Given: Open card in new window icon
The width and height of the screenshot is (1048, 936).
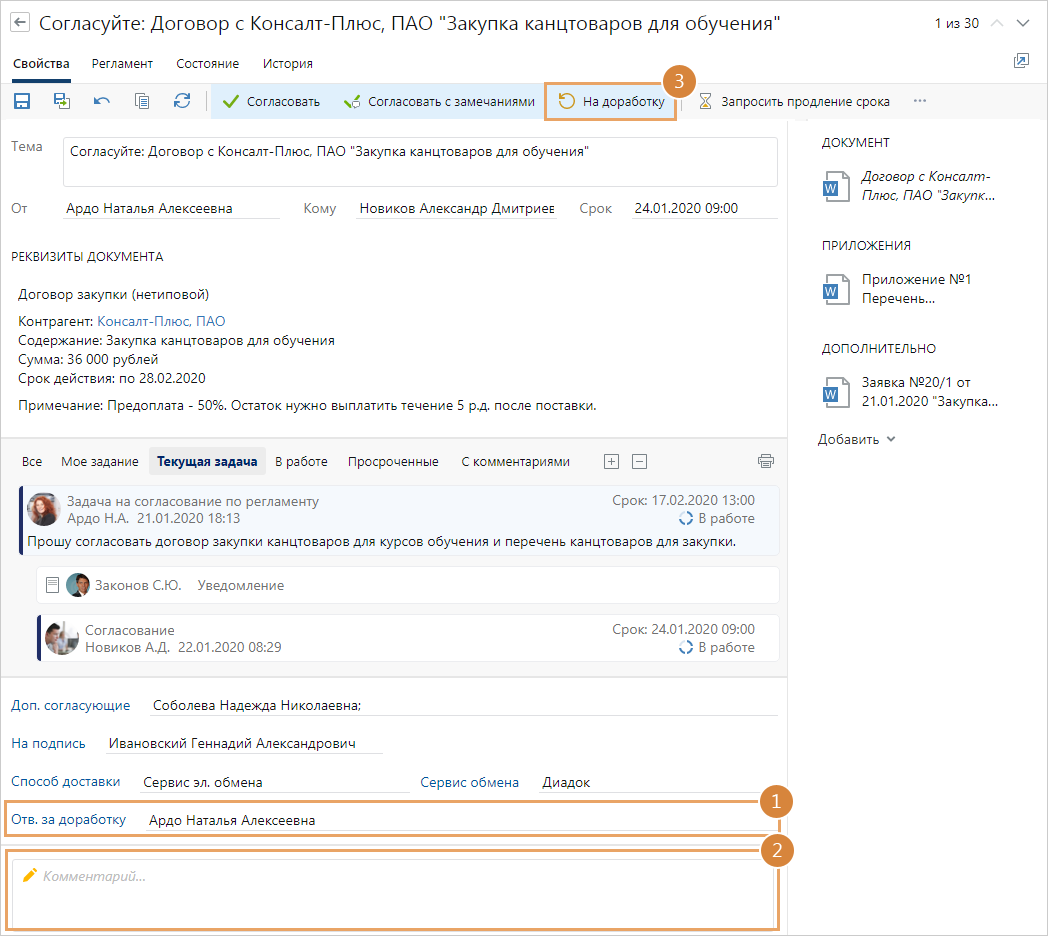Looking at the screenshot, I should [1020, 62].
